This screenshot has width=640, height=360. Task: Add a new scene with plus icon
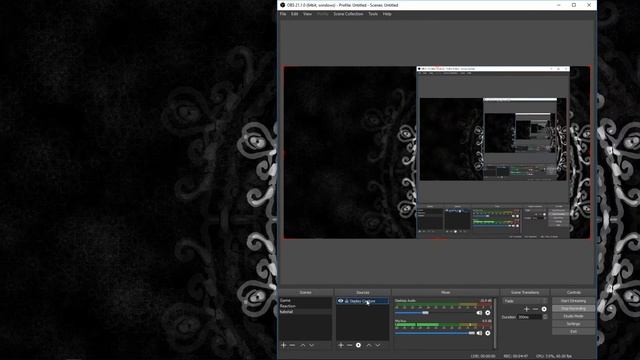(283, 345)
